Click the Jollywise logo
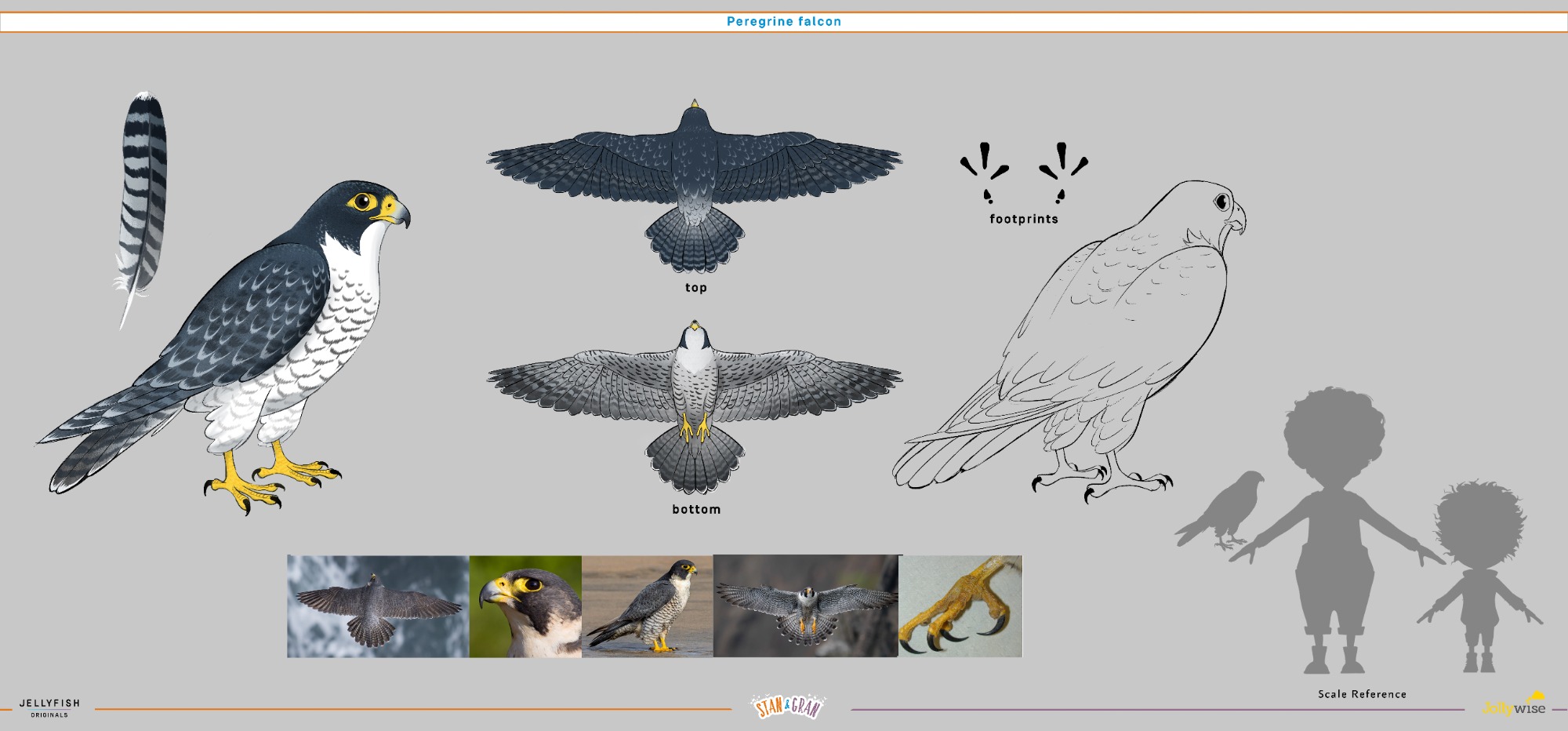 [1514, 705]
